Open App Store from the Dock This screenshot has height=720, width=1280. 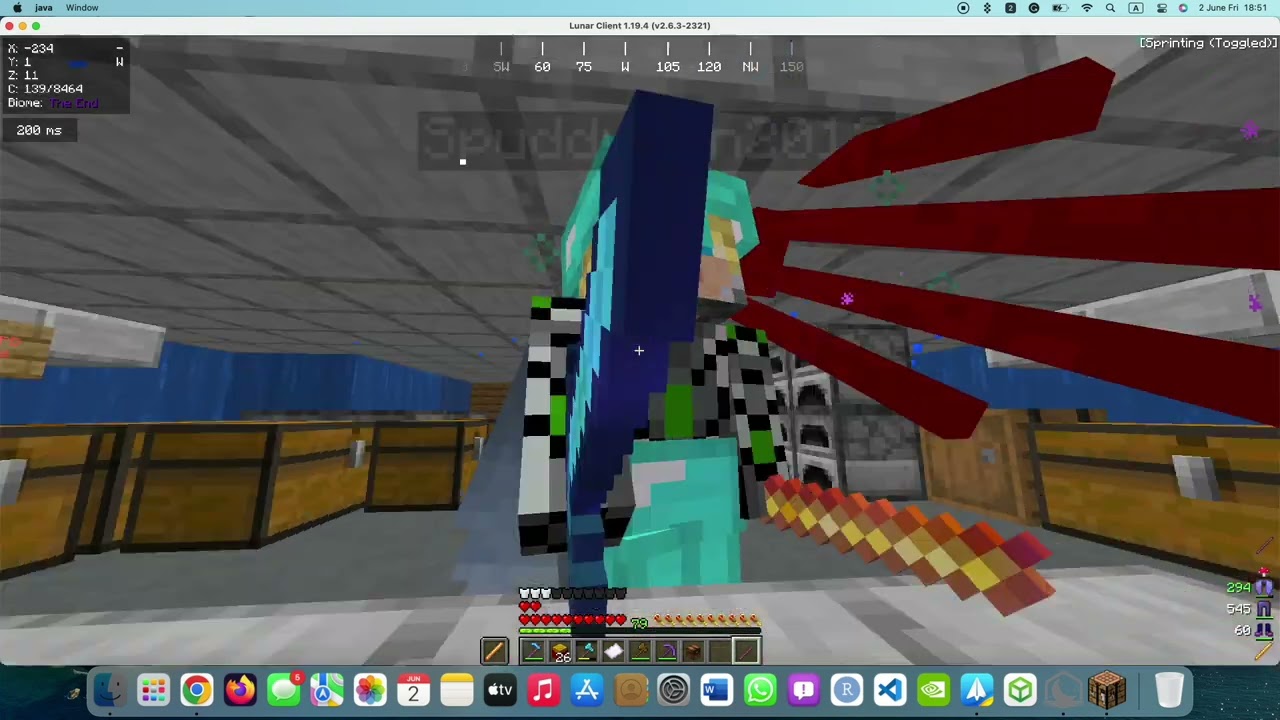point(587,690)
